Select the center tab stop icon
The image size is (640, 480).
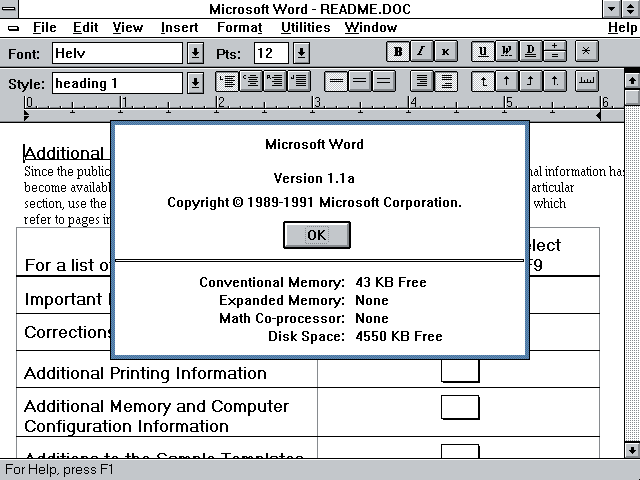(x=507, y=81)
